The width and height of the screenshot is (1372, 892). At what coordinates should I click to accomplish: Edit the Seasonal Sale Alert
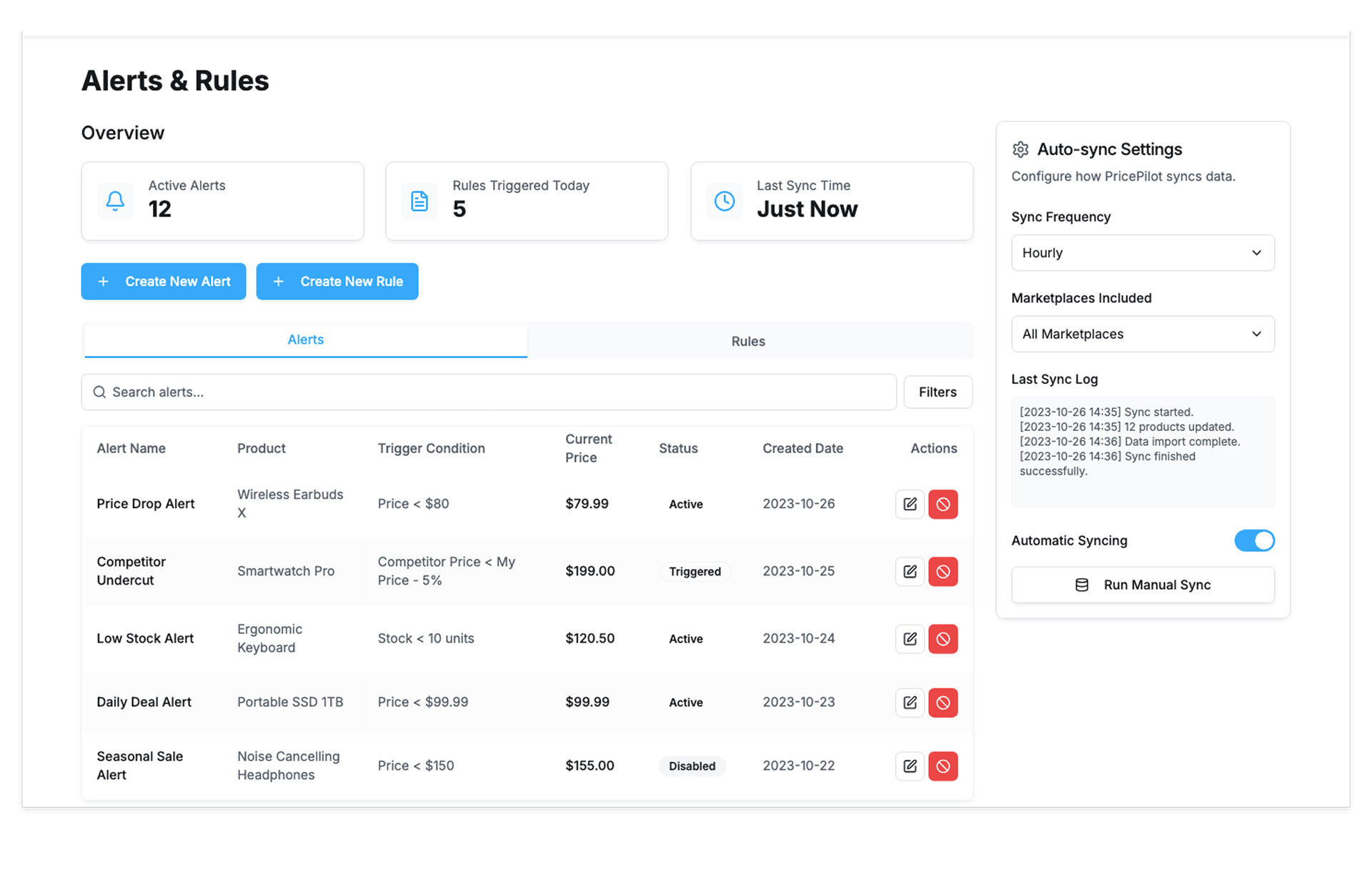click(910, 765)
